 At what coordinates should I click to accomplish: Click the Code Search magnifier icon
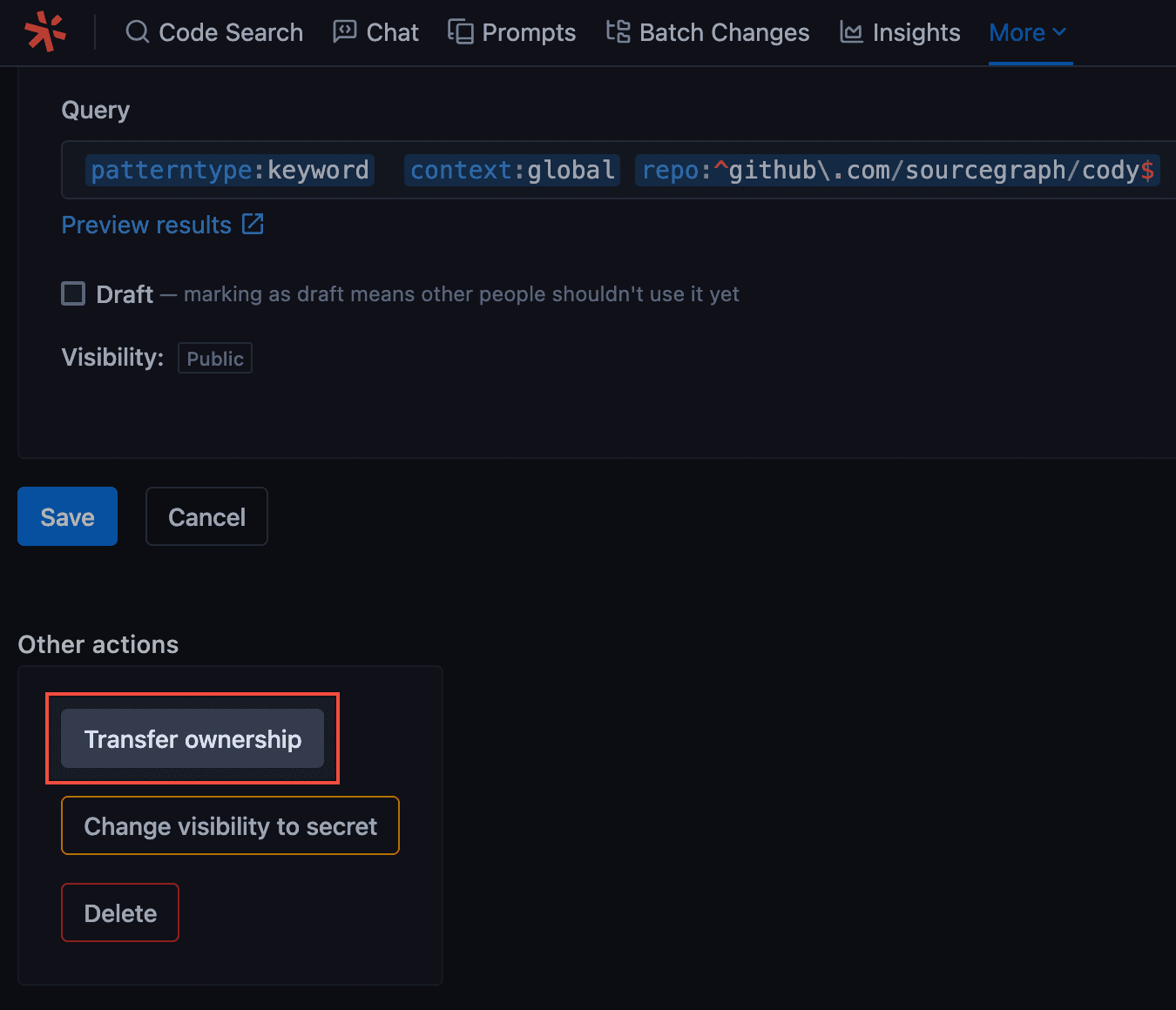(x=138, y=32)
